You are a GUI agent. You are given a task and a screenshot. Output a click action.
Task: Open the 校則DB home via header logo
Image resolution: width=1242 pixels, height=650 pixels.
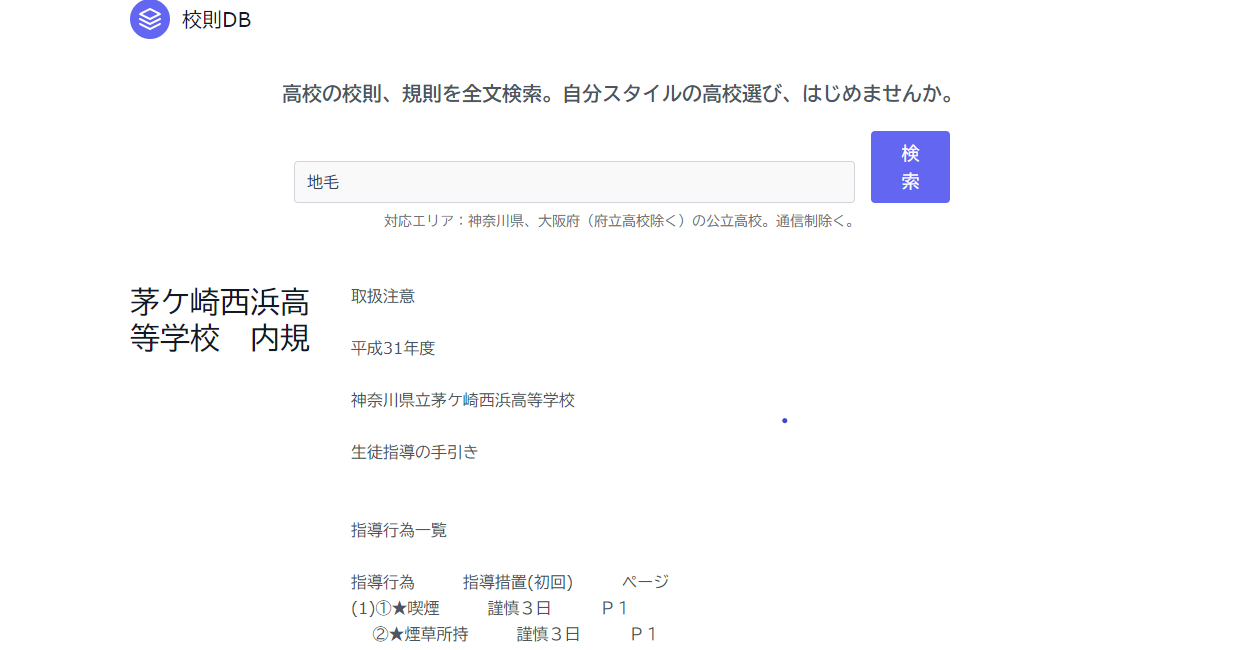(190, 19)
